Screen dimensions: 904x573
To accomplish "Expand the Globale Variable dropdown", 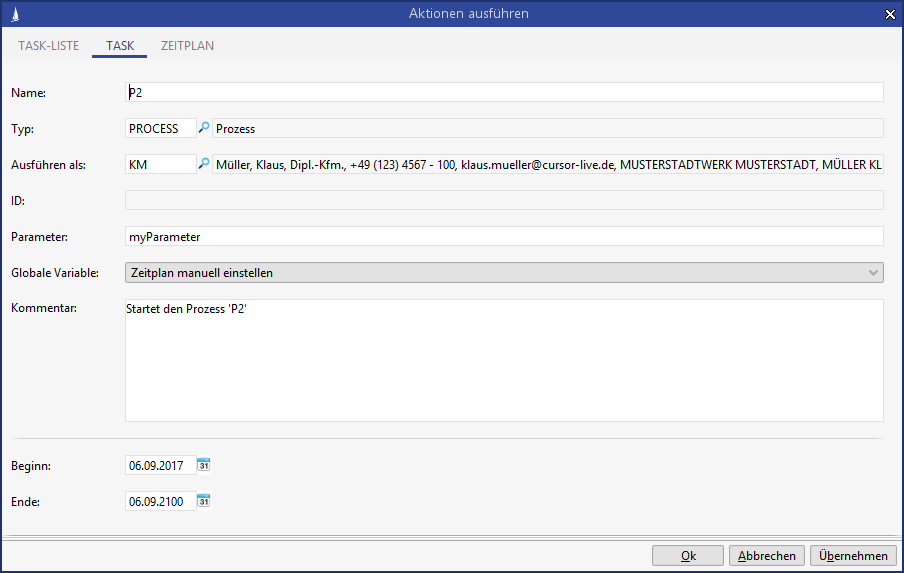I will 874,272.
